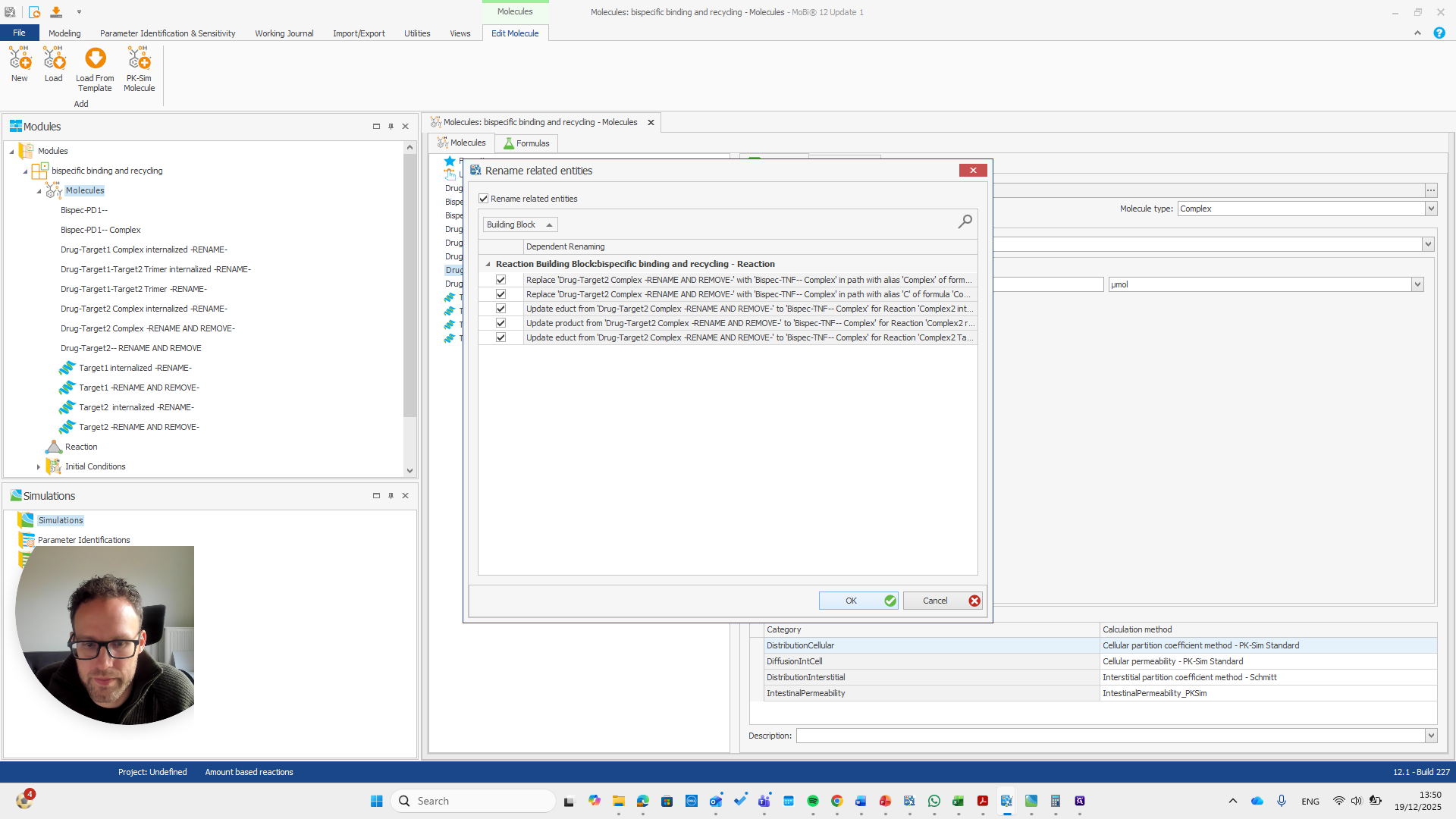Open Spotify from the taskbar
The height and width of the screenshot is (819, 1456).
click(813, 801)
